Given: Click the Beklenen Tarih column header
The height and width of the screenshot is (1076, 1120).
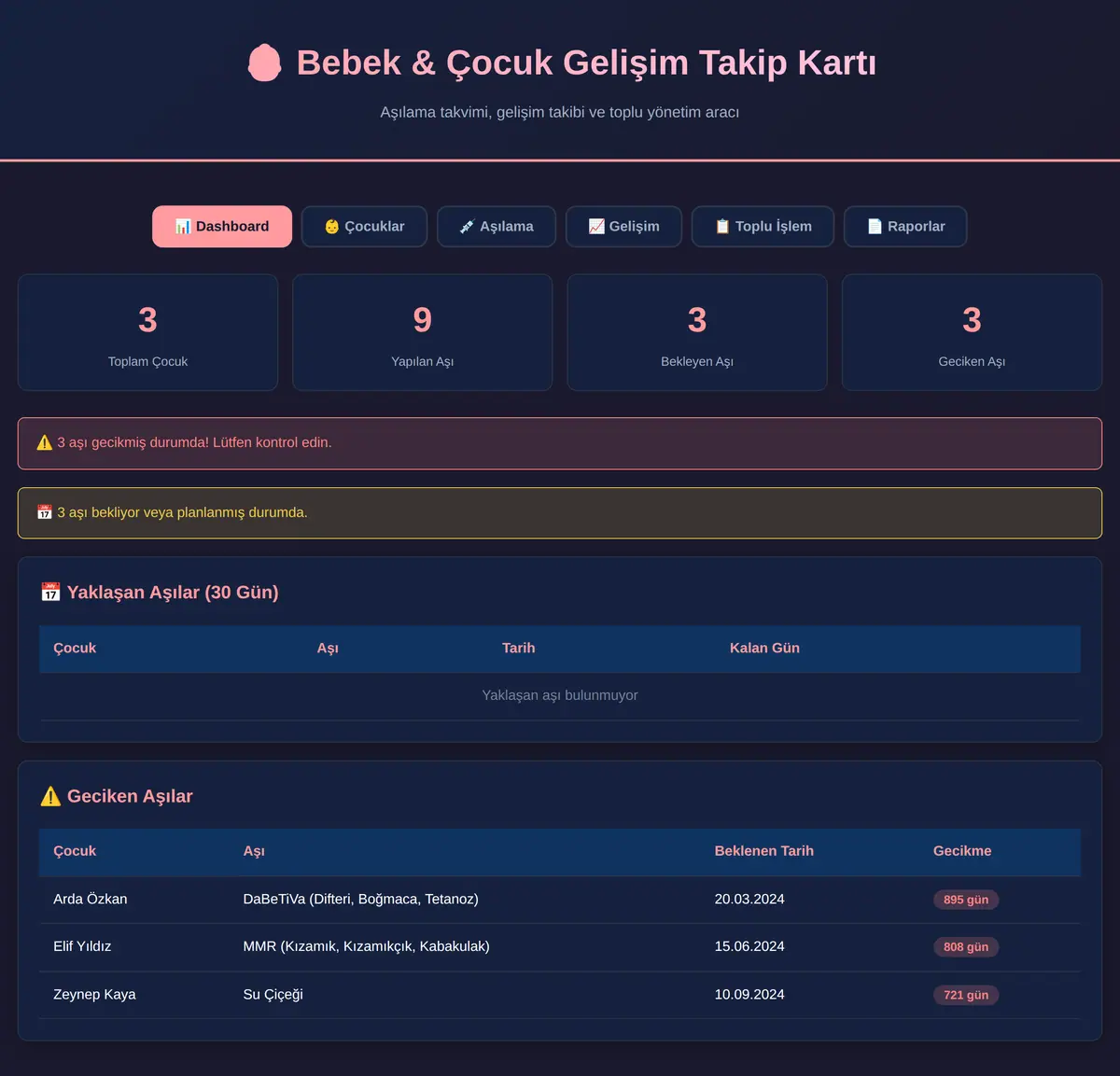Looking at the screenshot, I should point(763,851).
